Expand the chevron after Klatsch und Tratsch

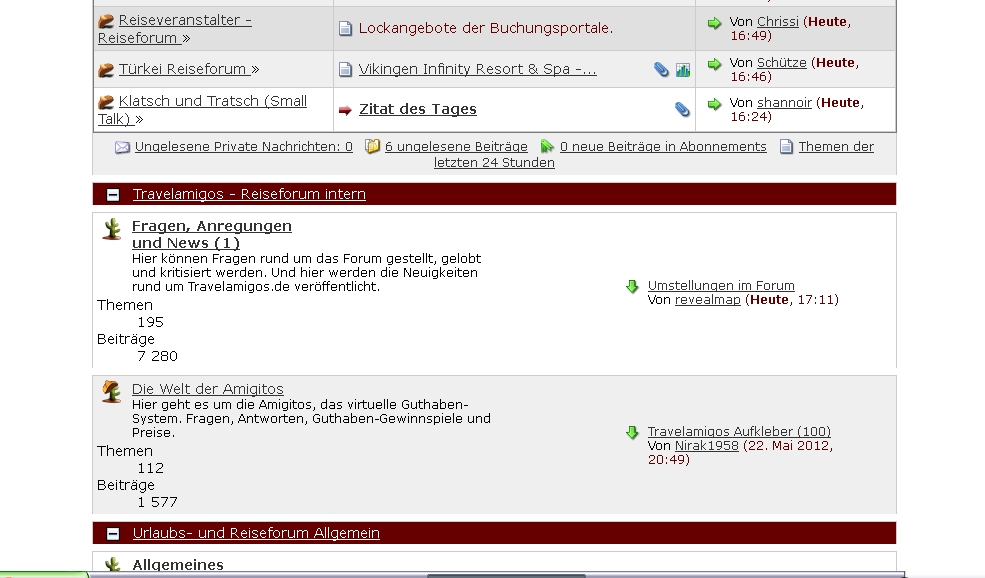(x=139, y=120)
